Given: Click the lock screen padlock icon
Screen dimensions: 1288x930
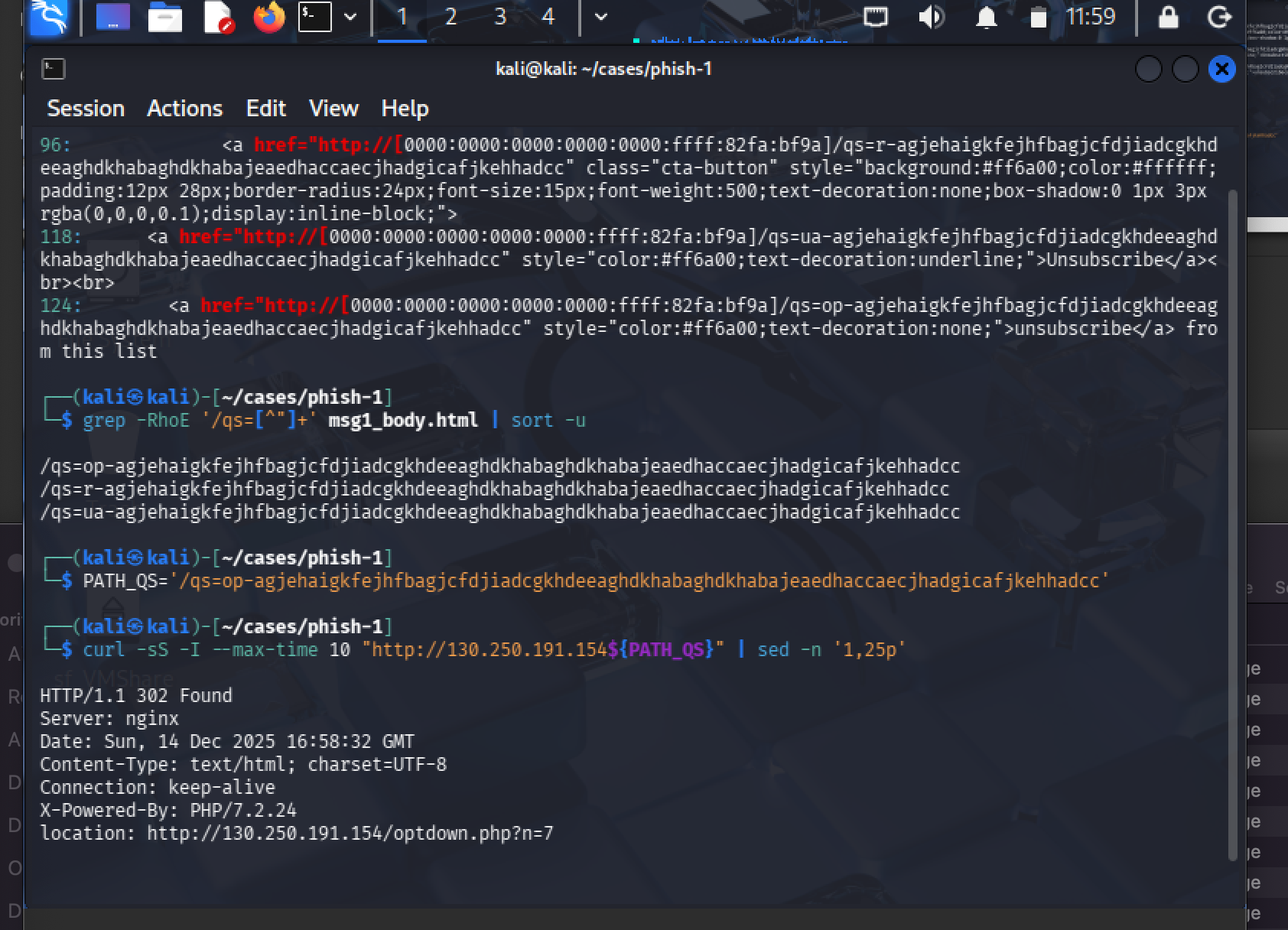Looking at the screenshot, I should point(1168,17).
